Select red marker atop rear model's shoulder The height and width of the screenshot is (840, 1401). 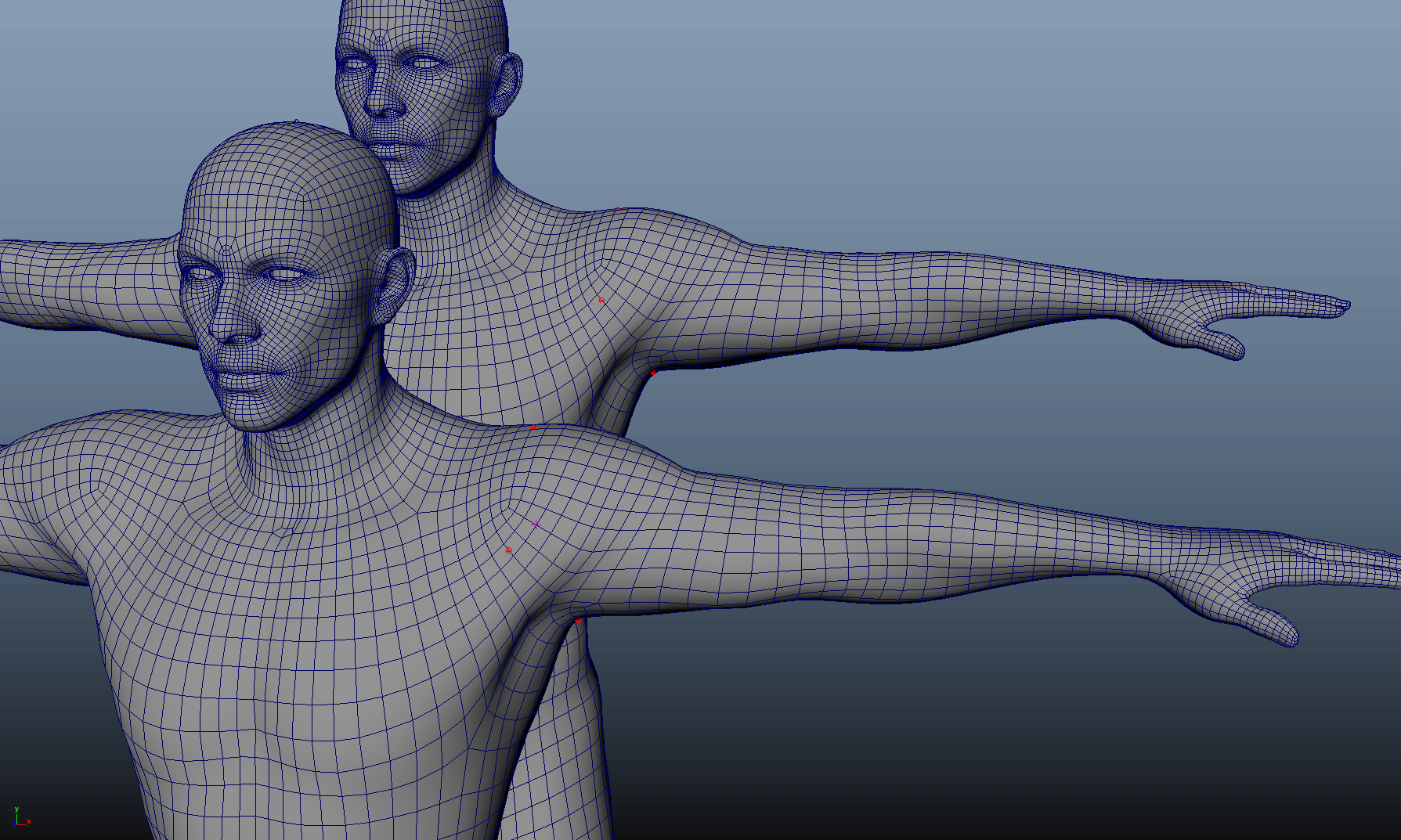(617, 208)
